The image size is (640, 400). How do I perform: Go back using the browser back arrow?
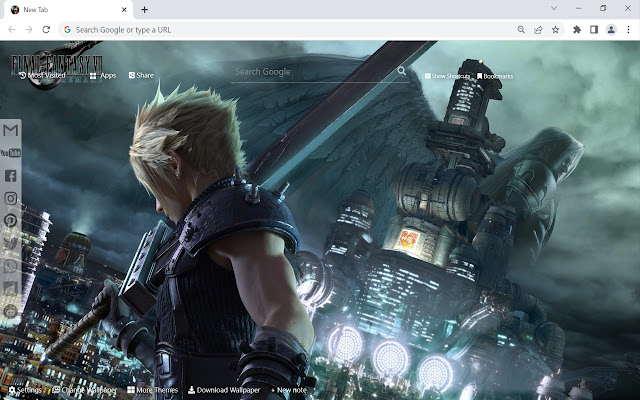tap(12, 29)
